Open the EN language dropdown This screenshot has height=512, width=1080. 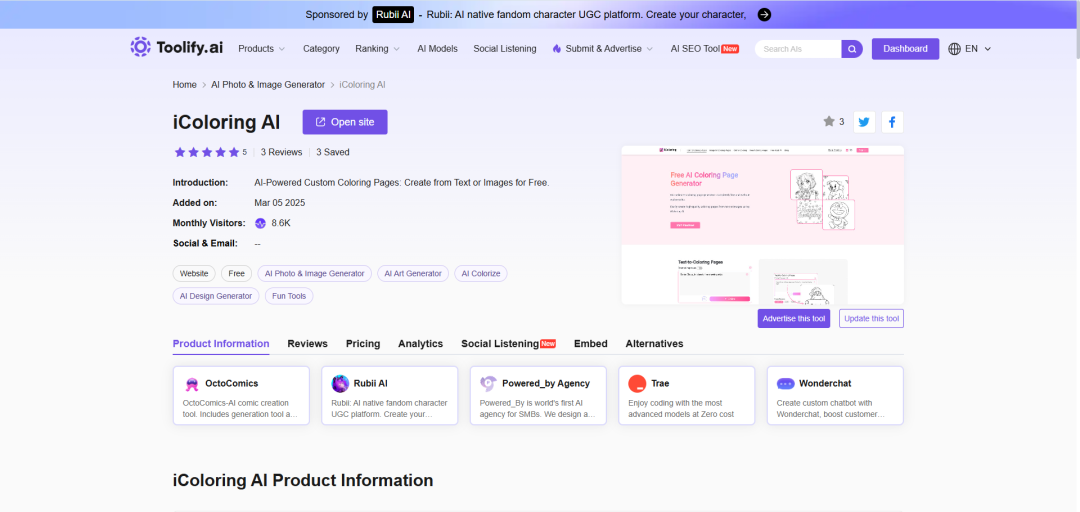coord(978,49)
